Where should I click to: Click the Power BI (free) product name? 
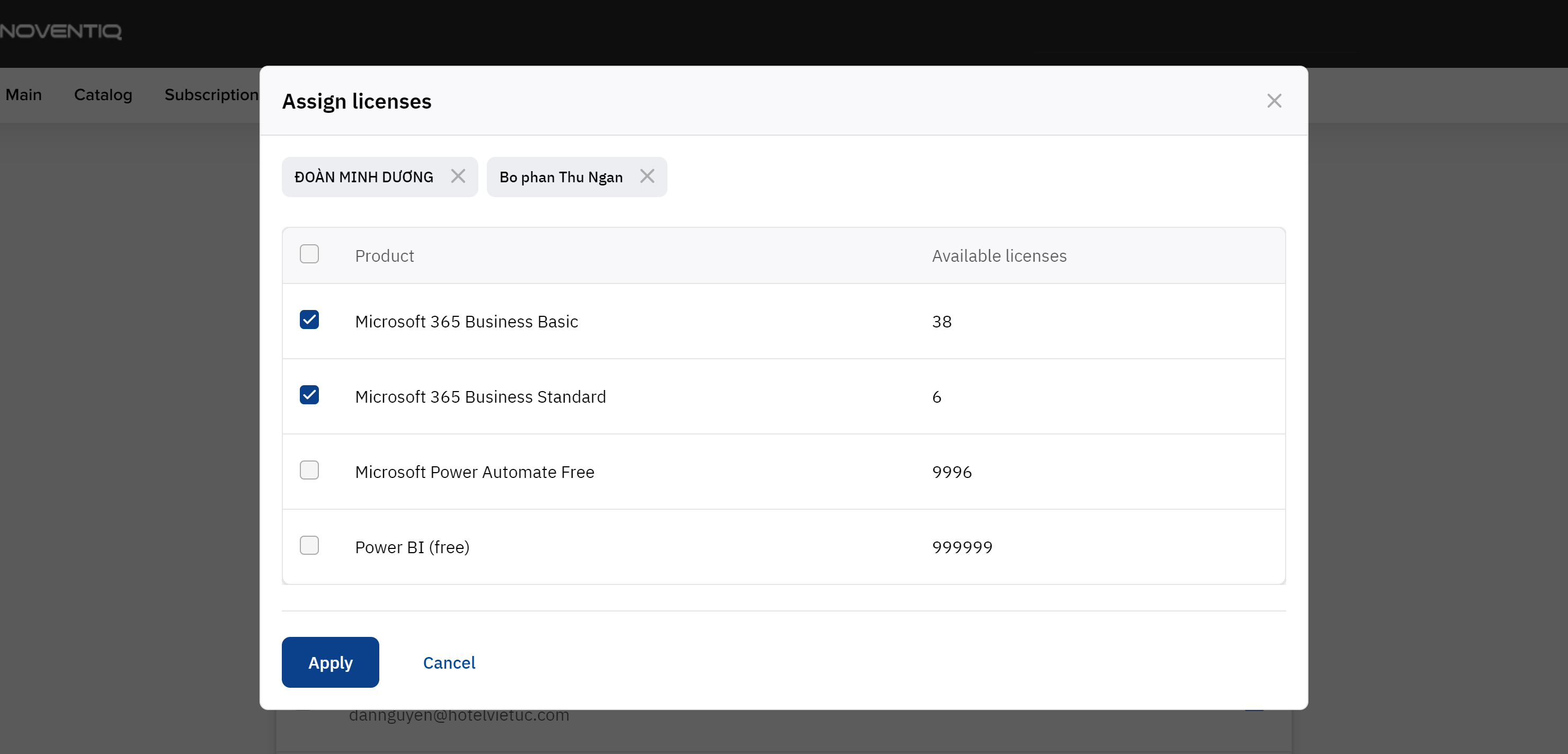pyautogui.click(x=412, y=547)
